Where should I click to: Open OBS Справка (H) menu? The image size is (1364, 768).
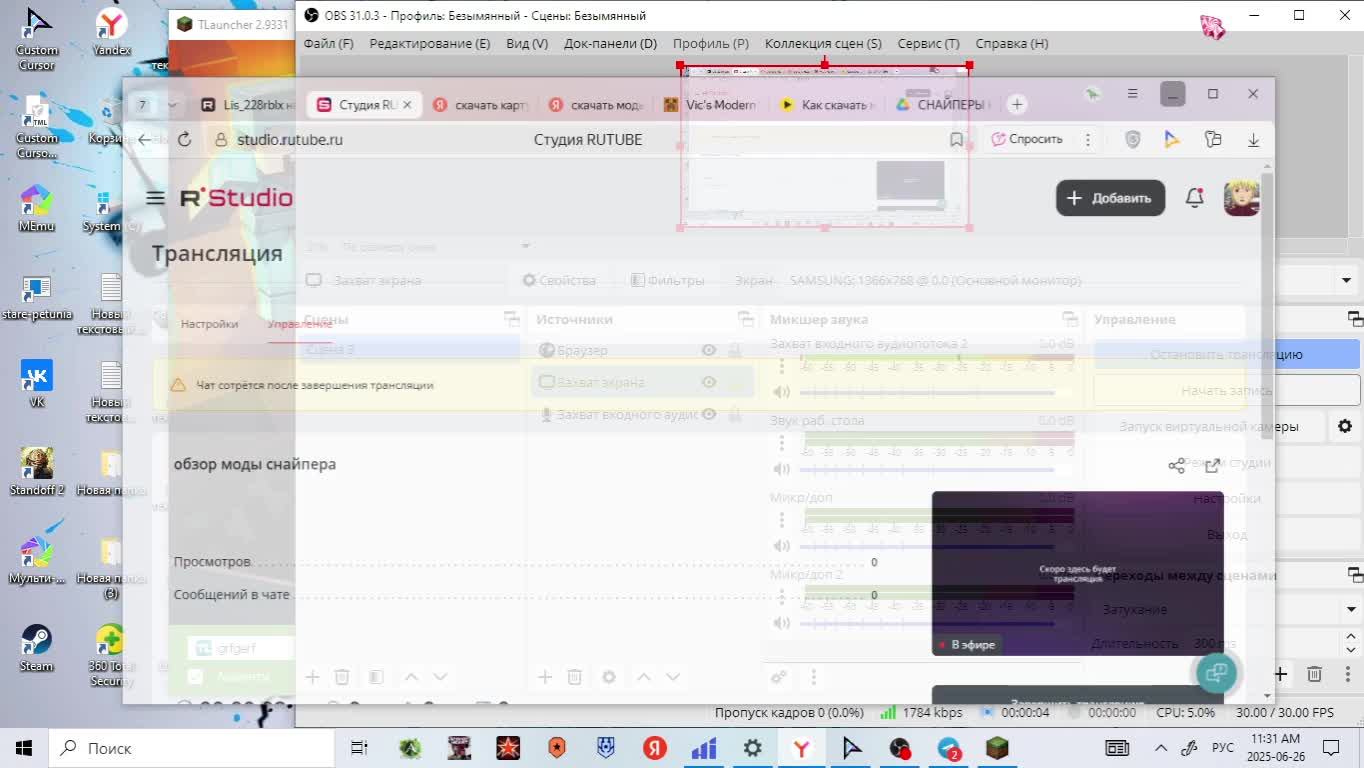point(1011,43)
